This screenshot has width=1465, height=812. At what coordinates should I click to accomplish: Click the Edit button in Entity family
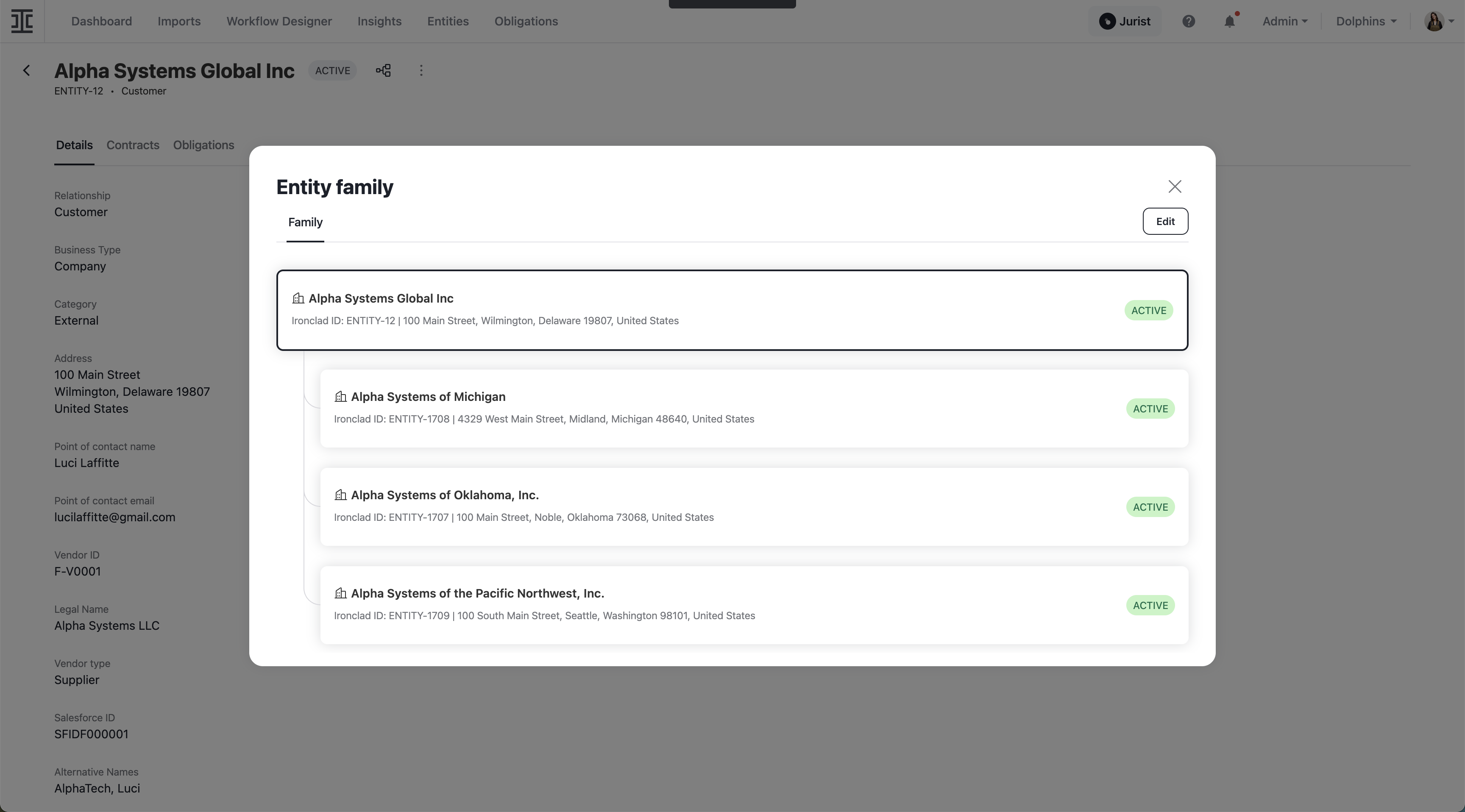(1165, 221)
